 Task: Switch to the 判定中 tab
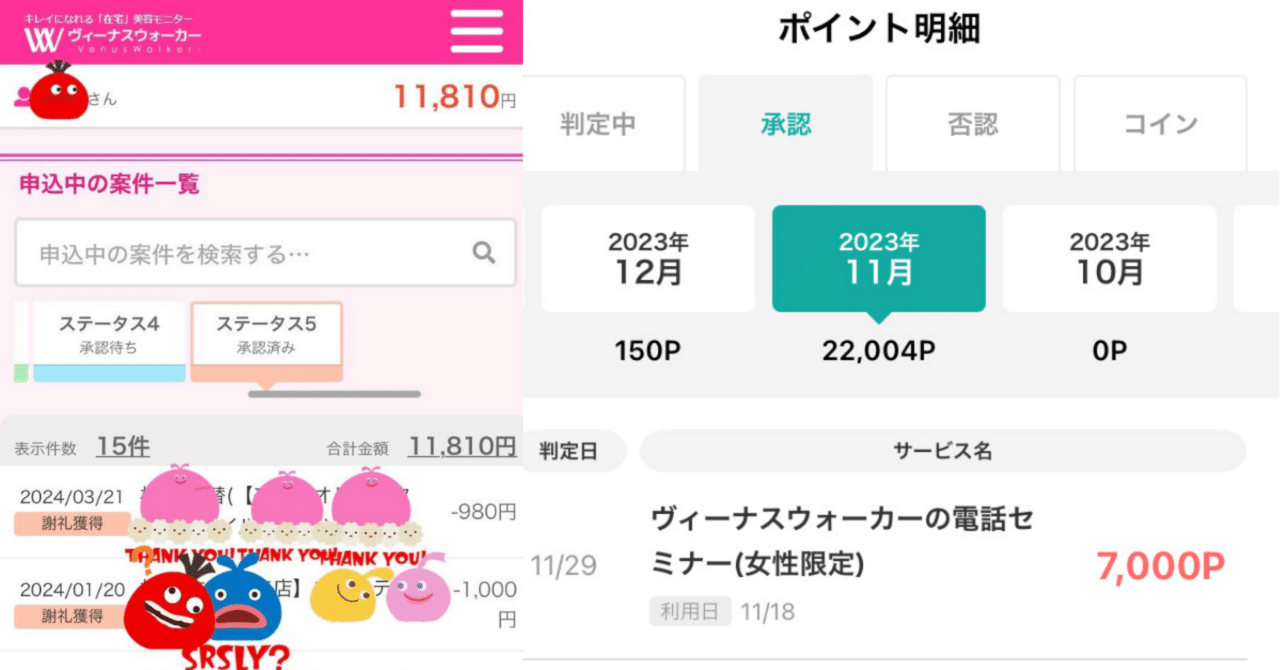(x=598, y=124)
